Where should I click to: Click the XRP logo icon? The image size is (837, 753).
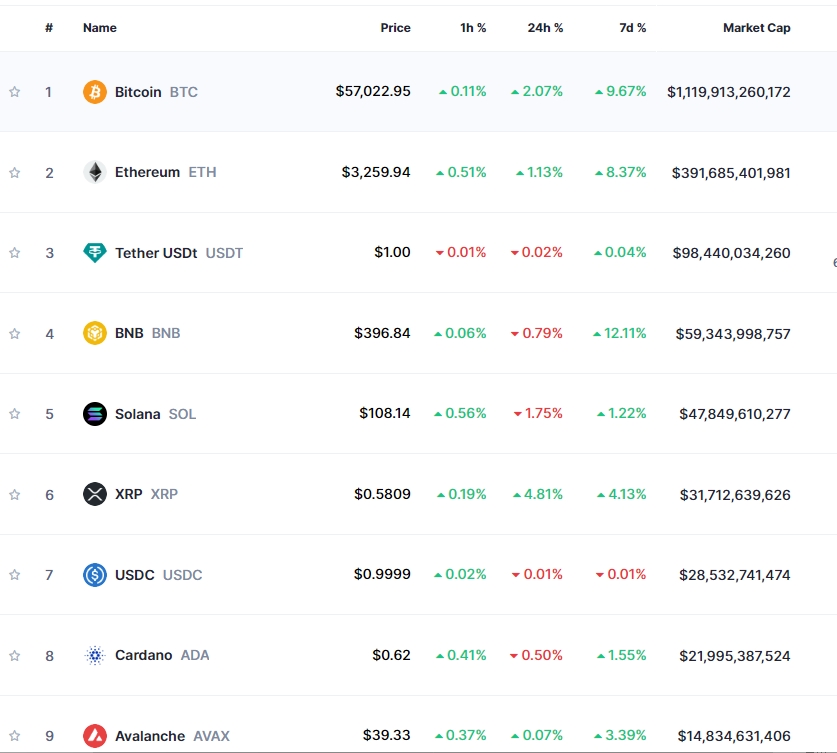pos(94,494)
